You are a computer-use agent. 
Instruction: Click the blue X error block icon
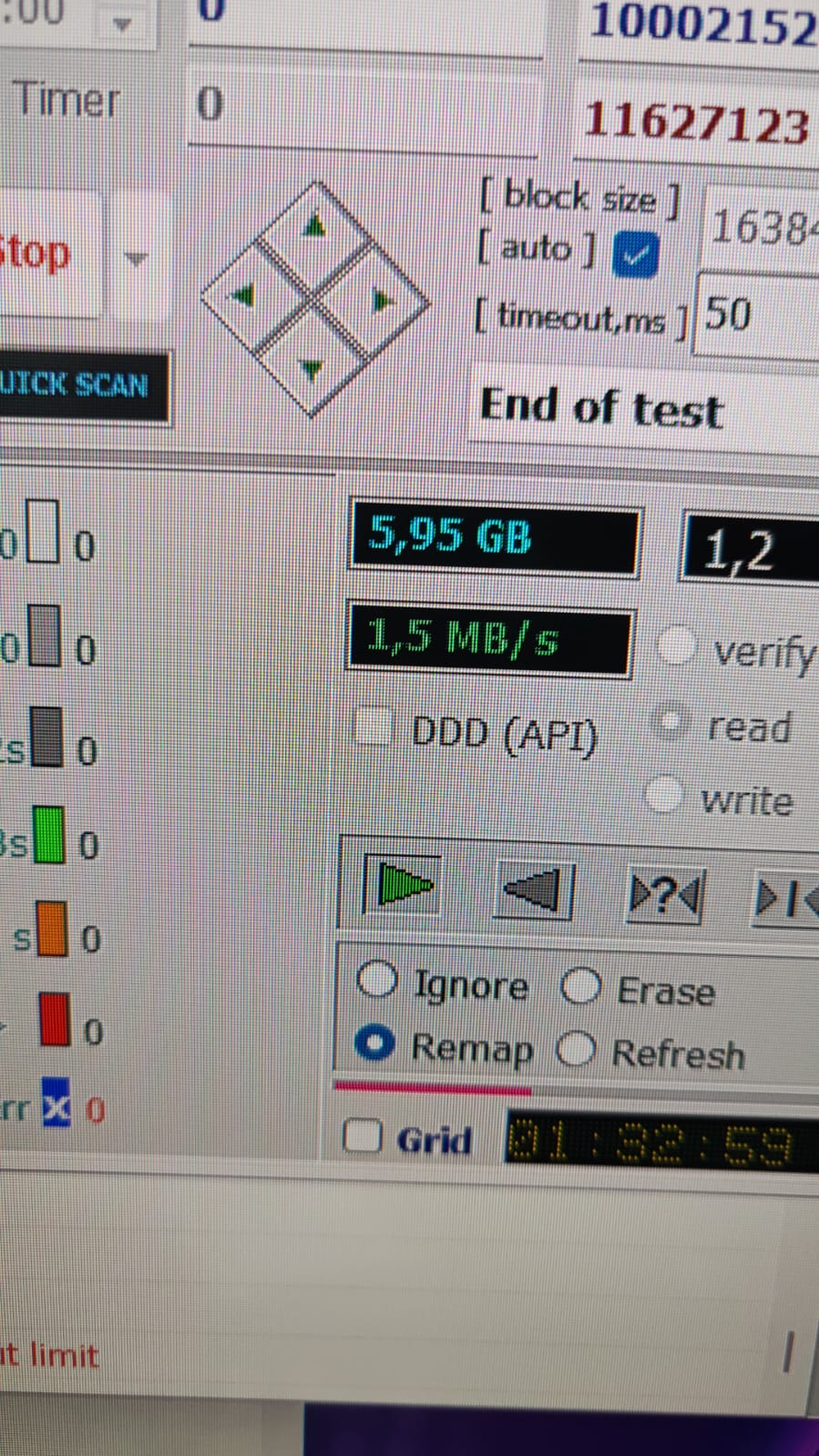(56, 1103)
